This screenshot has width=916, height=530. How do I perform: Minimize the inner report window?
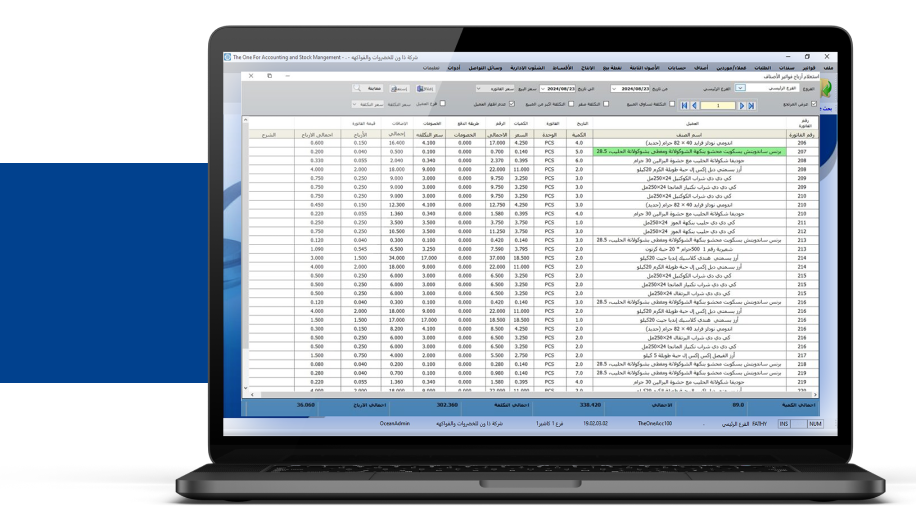(x=287, y=76)
